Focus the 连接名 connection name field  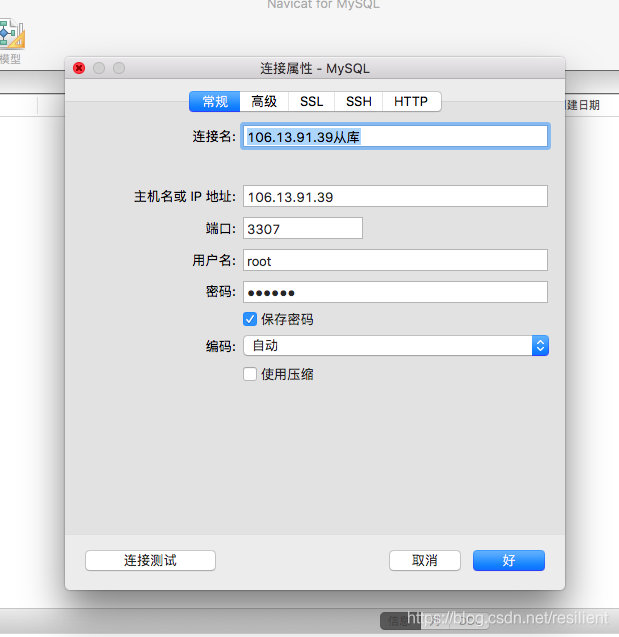tap(395, 136)
